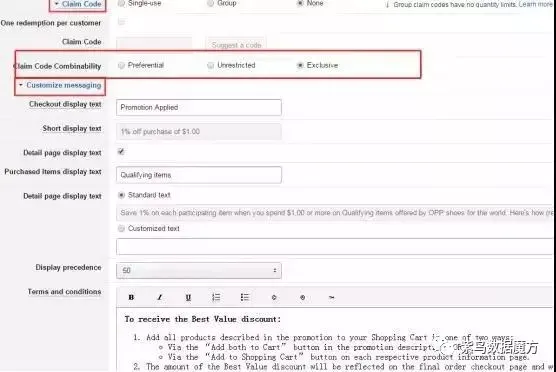556x372 pixels.
Task: Click the last icon in terms editor toolbar
Action: [331, 297]
